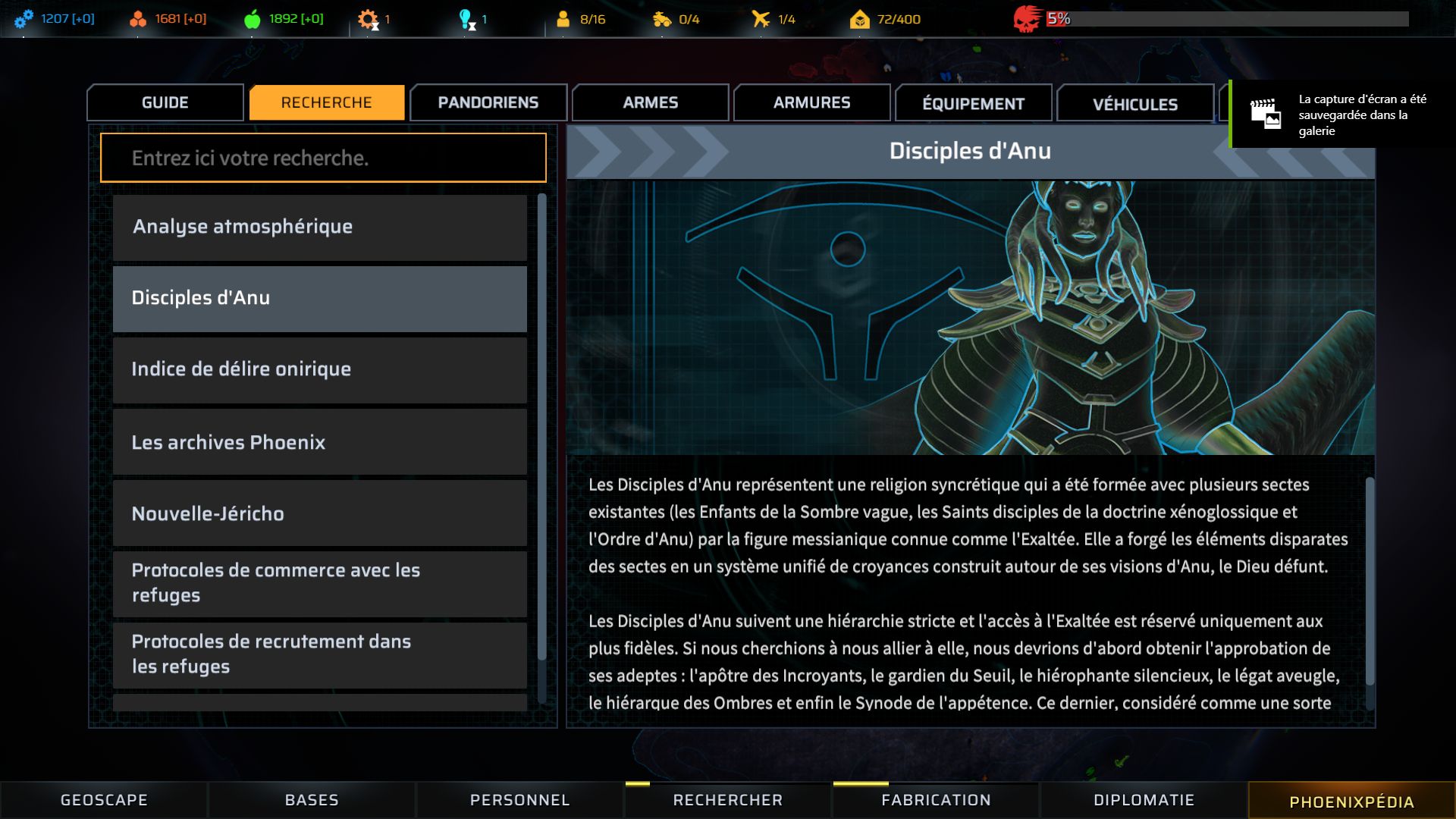
Task: Click the green apple food icon
Action: coord(253,19)
